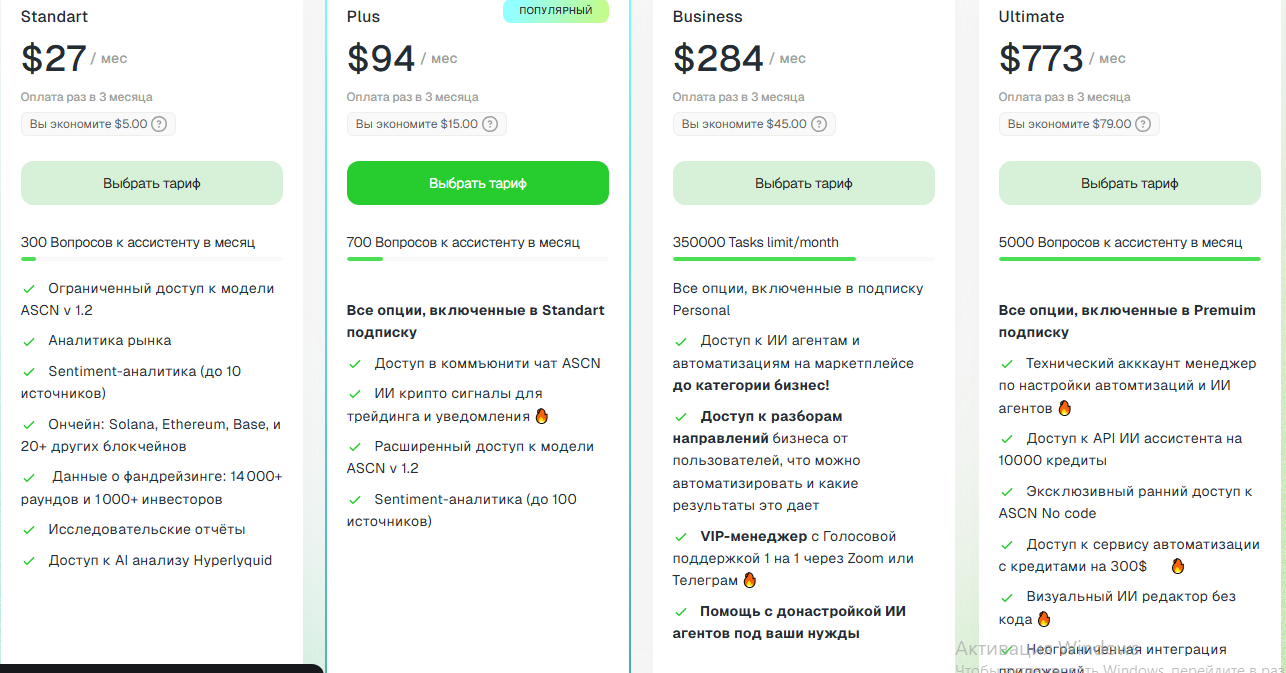
Task: Choose the Business plan button
Action: 804,183
